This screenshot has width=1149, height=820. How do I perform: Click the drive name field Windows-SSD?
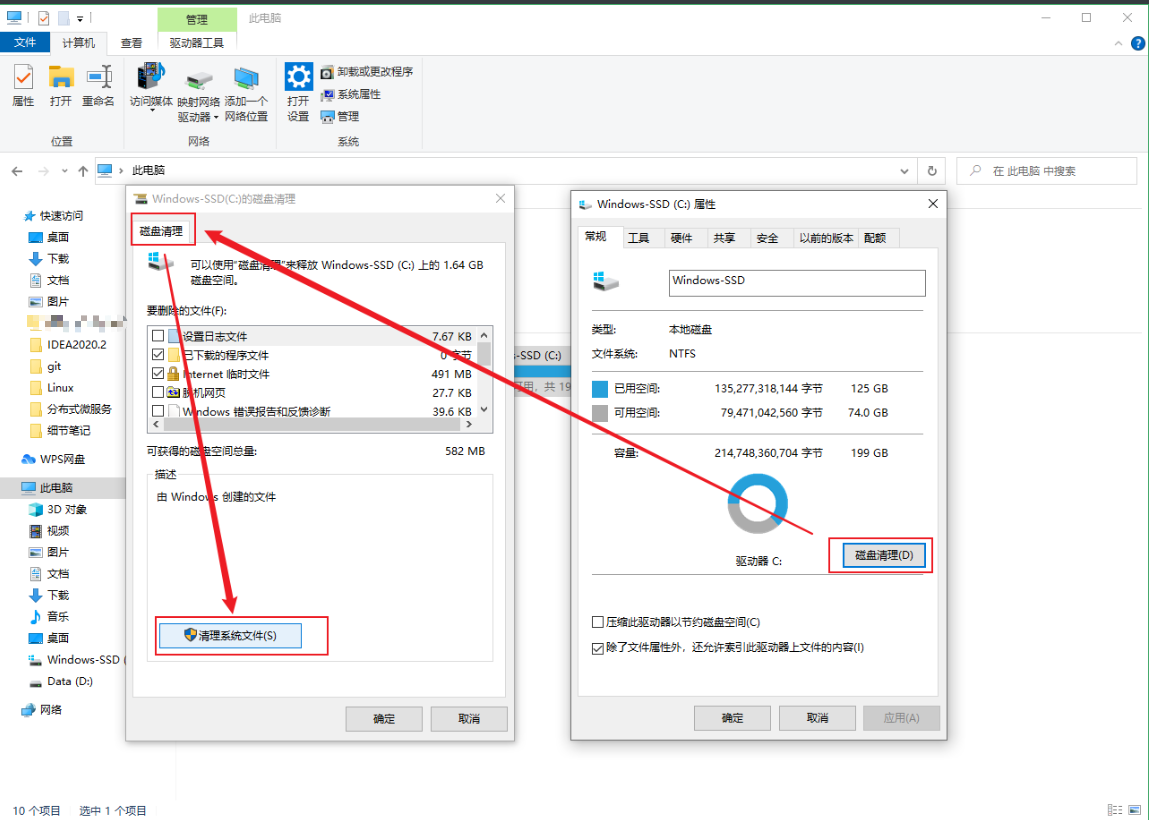pos(797,283)
